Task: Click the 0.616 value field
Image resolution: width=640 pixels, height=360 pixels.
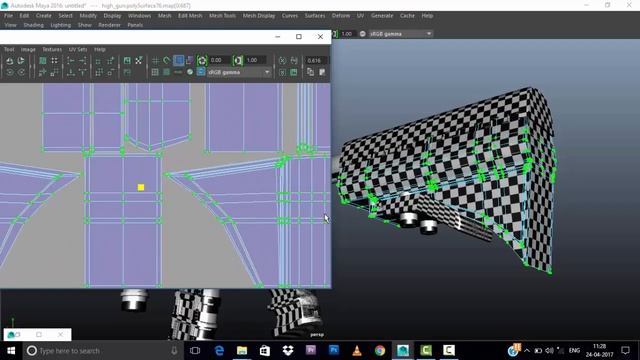Action: pos(317,60)
